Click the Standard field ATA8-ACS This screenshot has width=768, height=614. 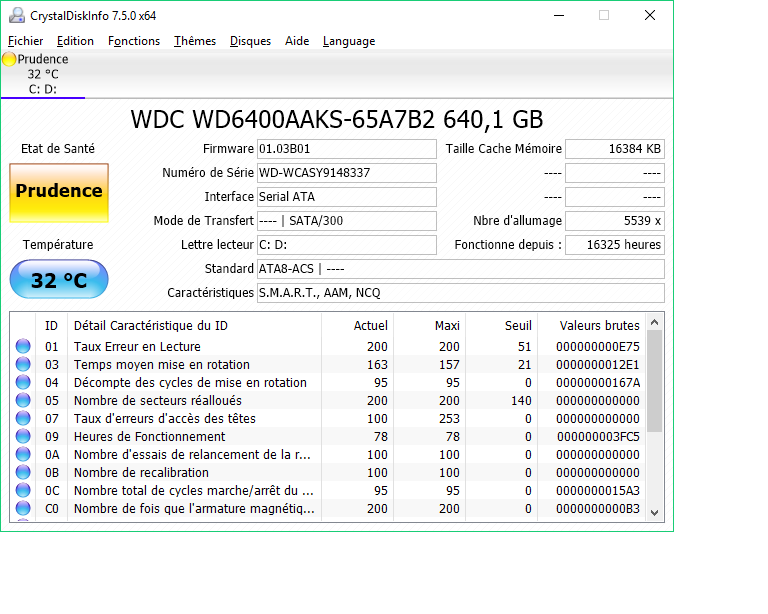tap(461, 269)
